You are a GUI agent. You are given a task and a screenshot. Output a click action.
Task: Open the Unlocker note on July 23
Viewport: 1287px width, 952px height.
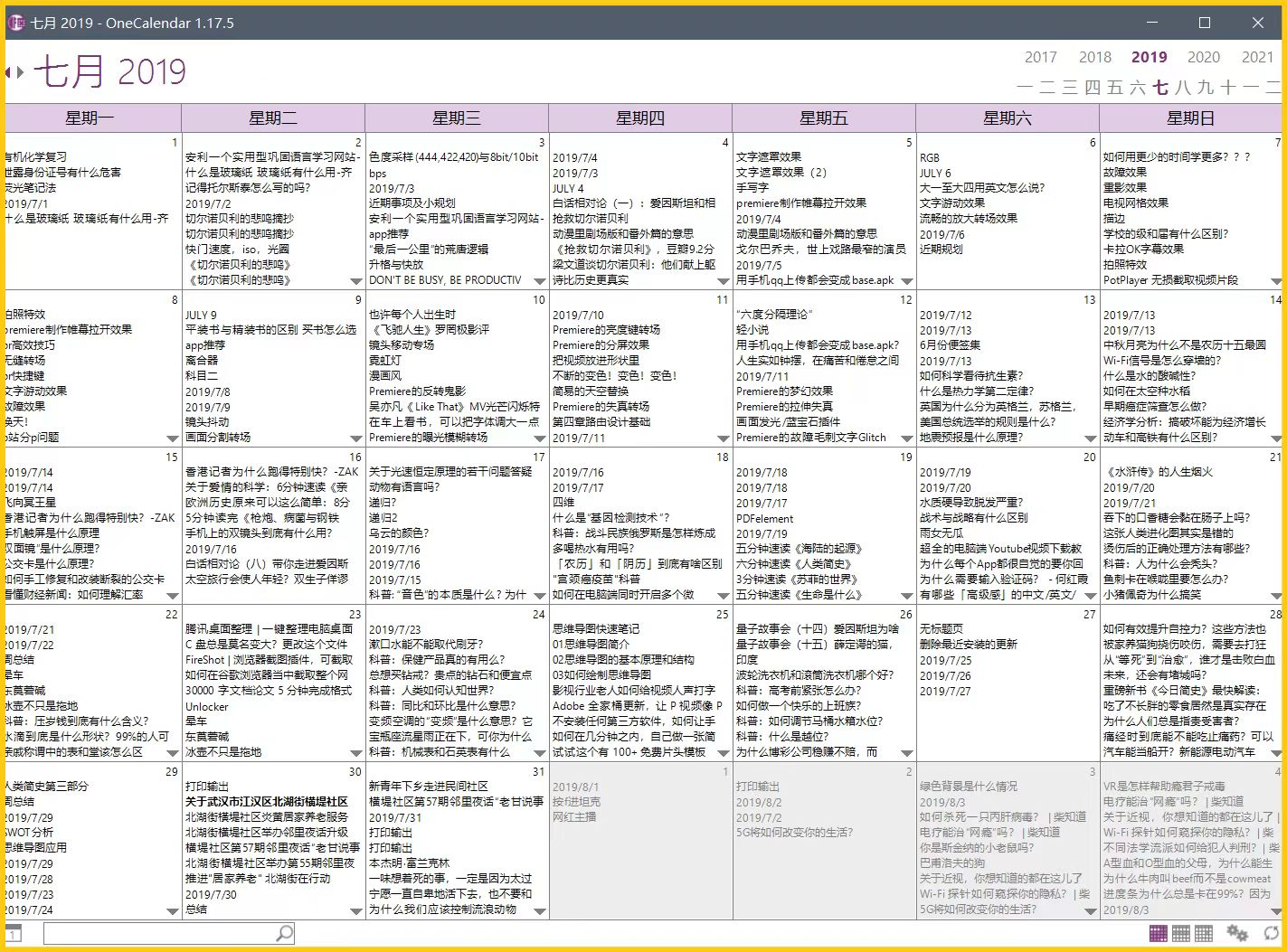coord(207,707)
